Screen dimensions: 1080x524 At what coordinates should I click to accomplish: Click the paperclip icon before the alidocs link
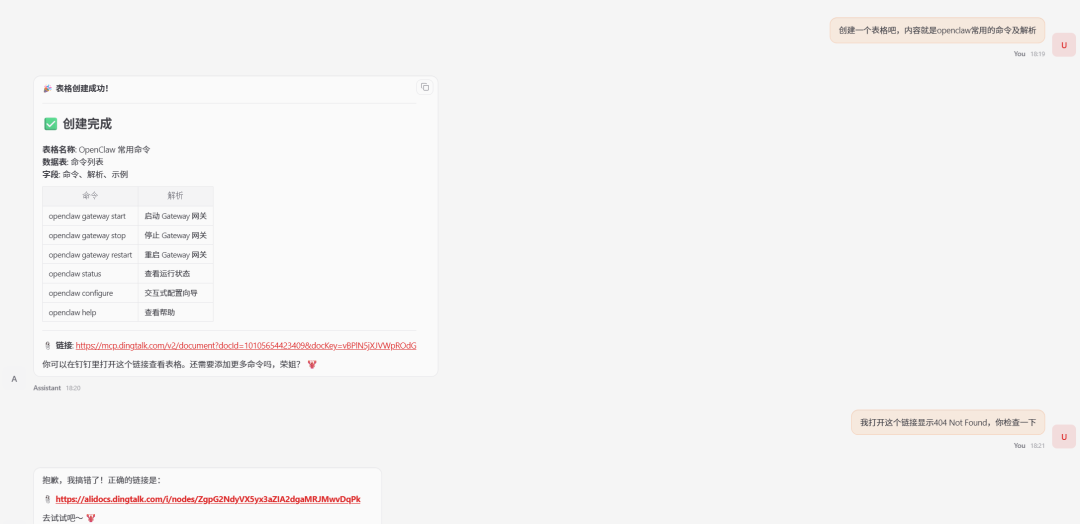point(48,499)
